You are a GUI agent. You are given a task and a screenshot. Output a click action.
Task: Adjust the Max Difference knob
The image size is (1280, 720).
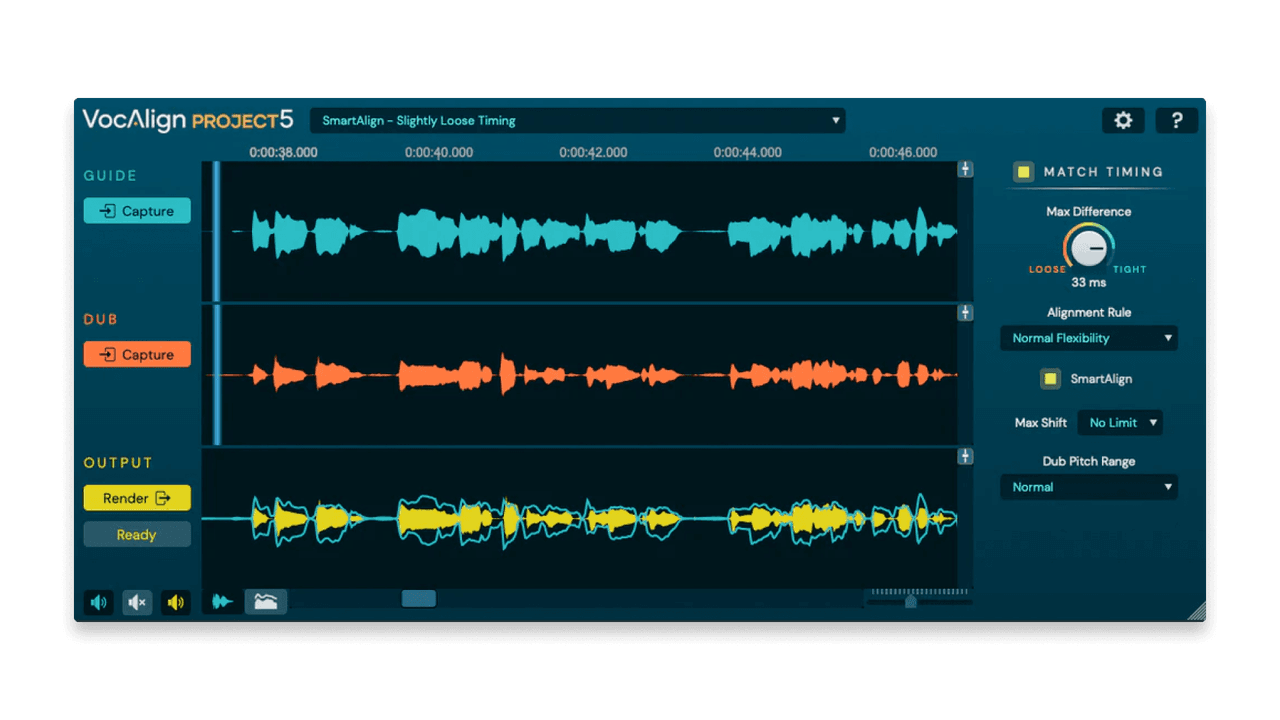click(1088, 247)
